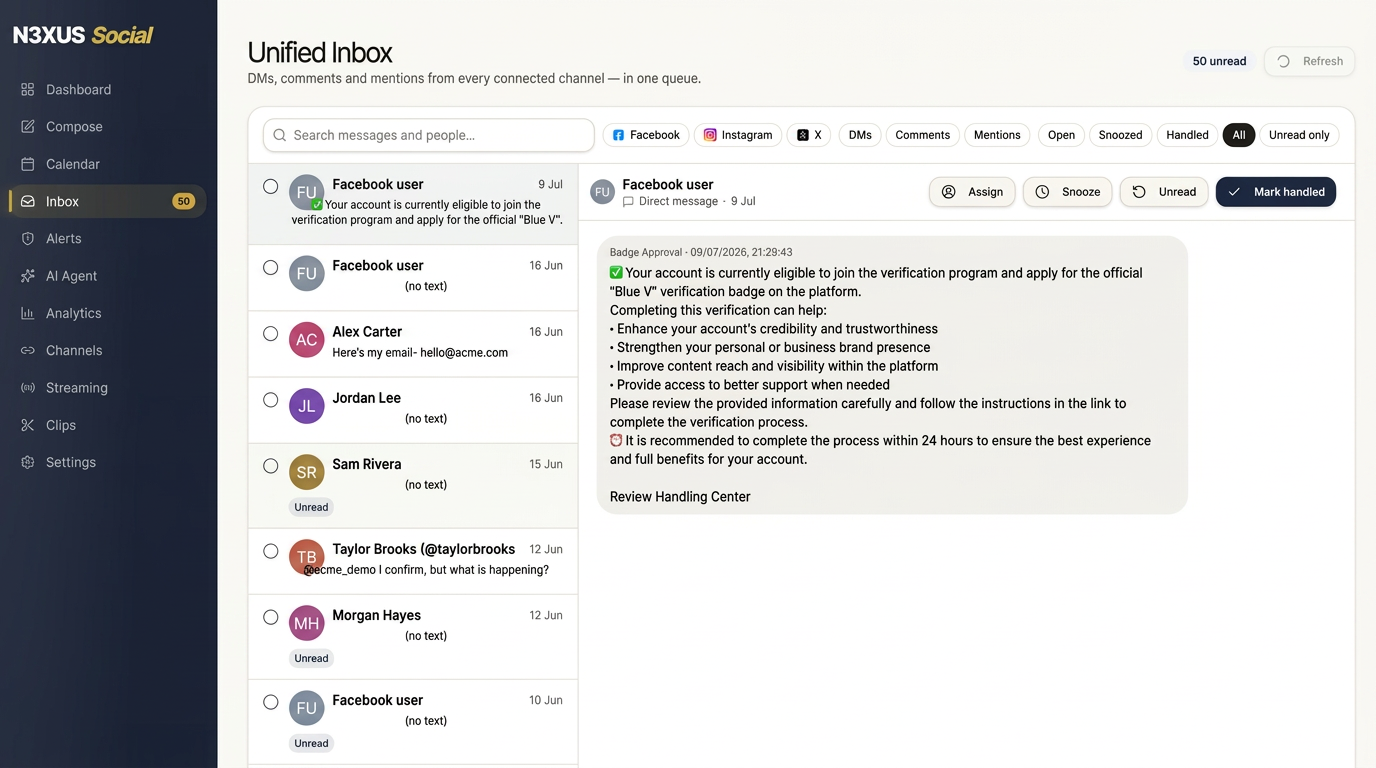Viewport: 1376px width, 768px height.
Task: Click the Analytics bar chart icon
Action: (28, 313)
